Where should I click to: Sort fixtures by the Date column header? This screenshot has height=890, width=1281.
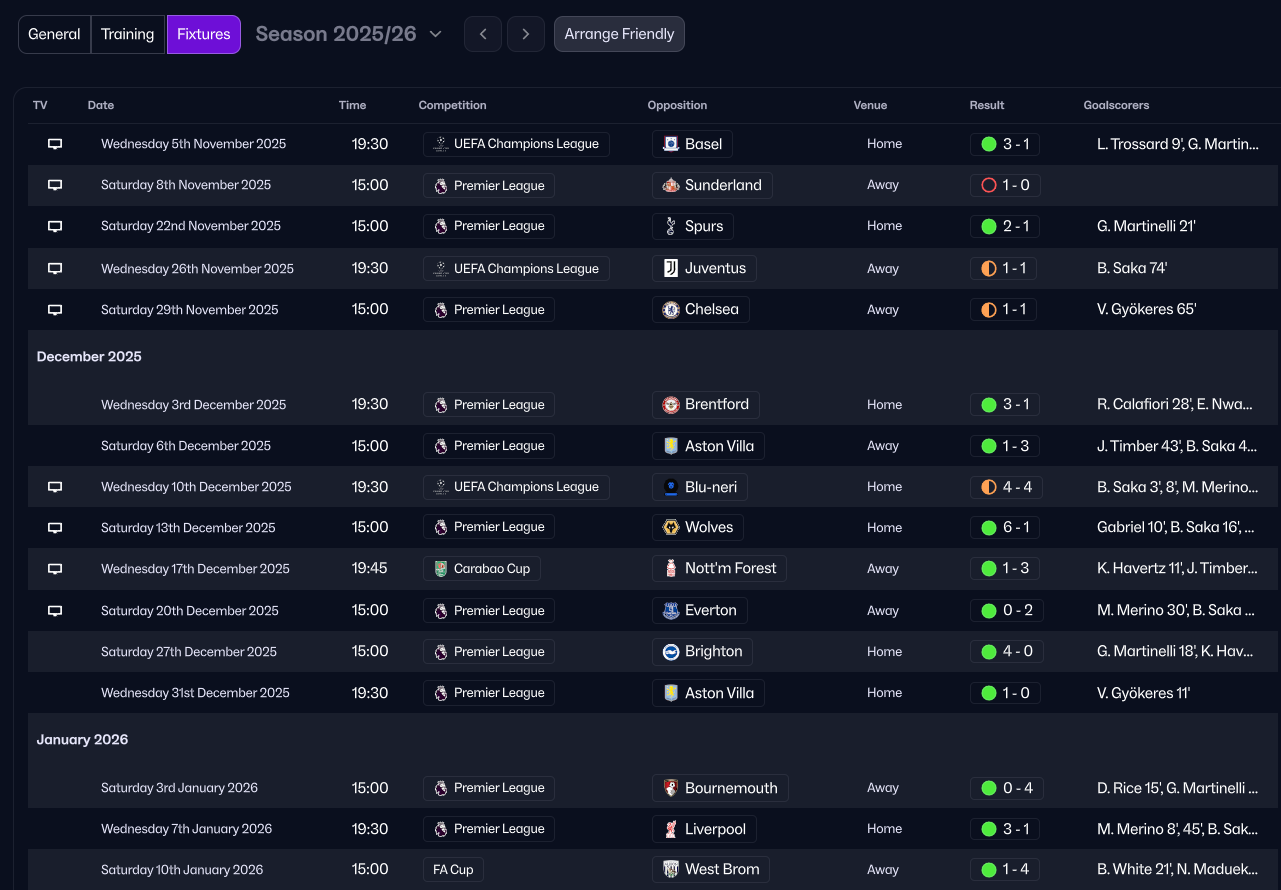coord(101,105)
